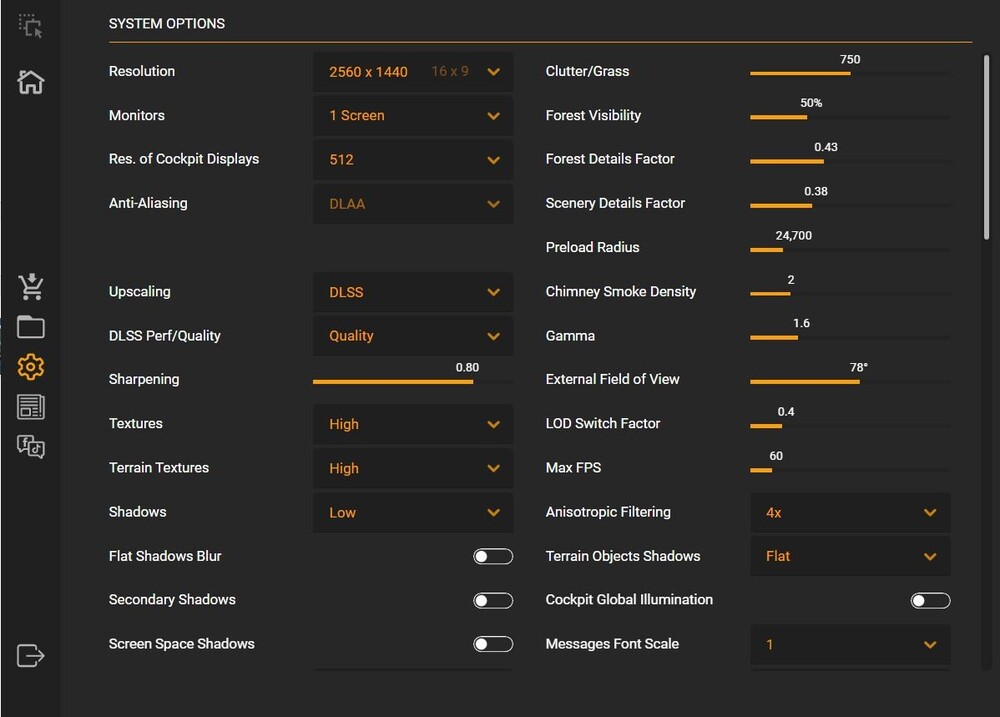Open the download cart store icon
The width and height of the screenshot is (1000, 717).
[x=31, y=287]
